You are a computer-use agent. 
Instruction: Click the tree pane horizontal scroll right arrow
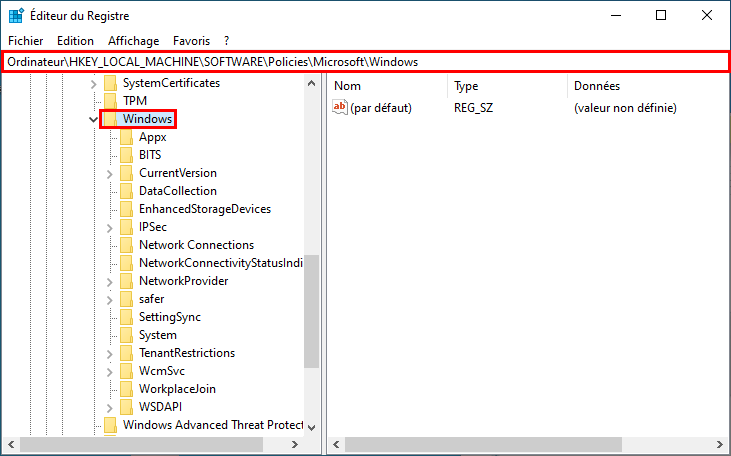coord(295,444)
